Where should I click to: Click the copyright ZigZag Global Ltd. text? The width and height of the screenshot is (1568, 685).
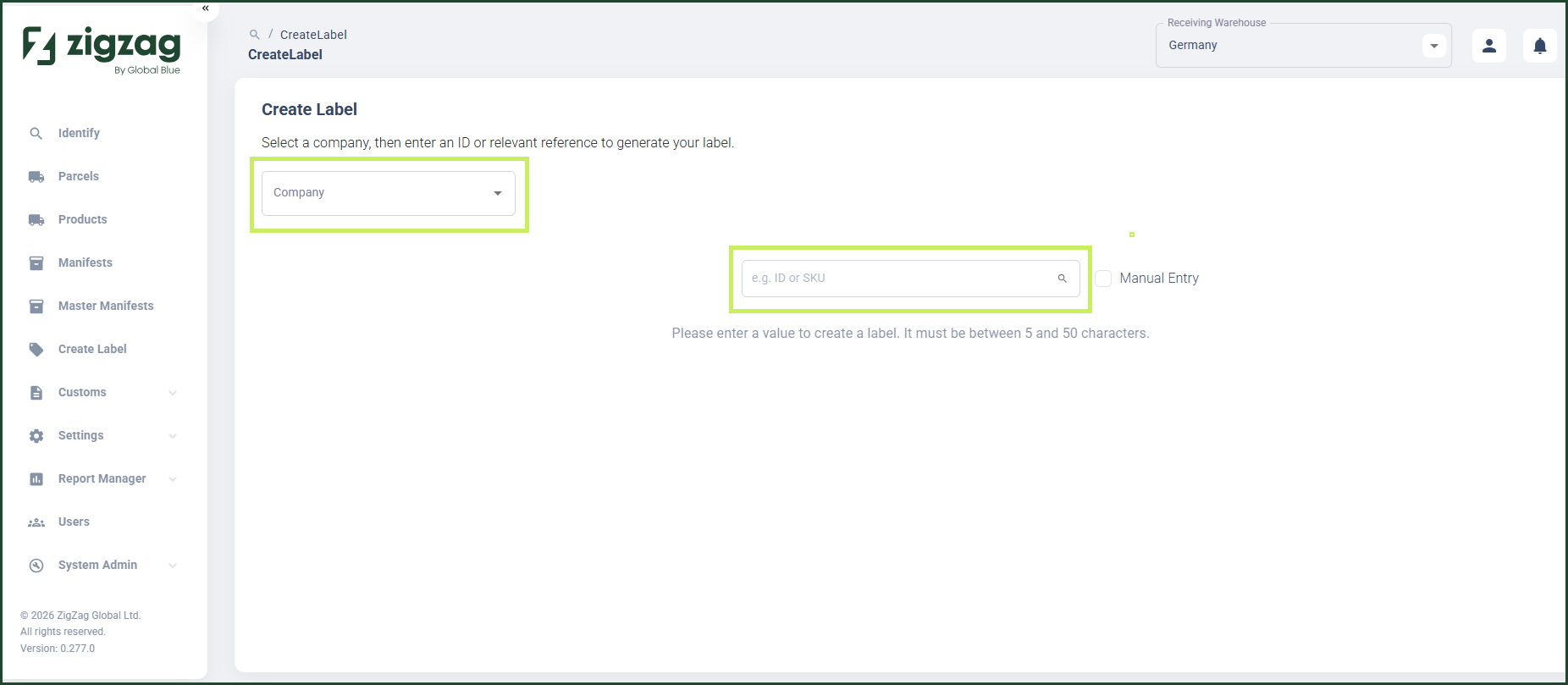pyautogui.click(x=80, y=616)
